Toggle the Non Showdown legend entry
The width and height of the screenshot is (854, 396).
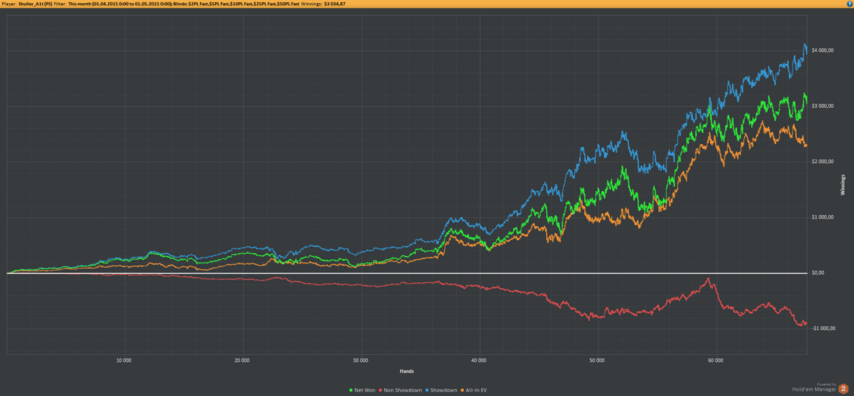(x=400, y=389)
